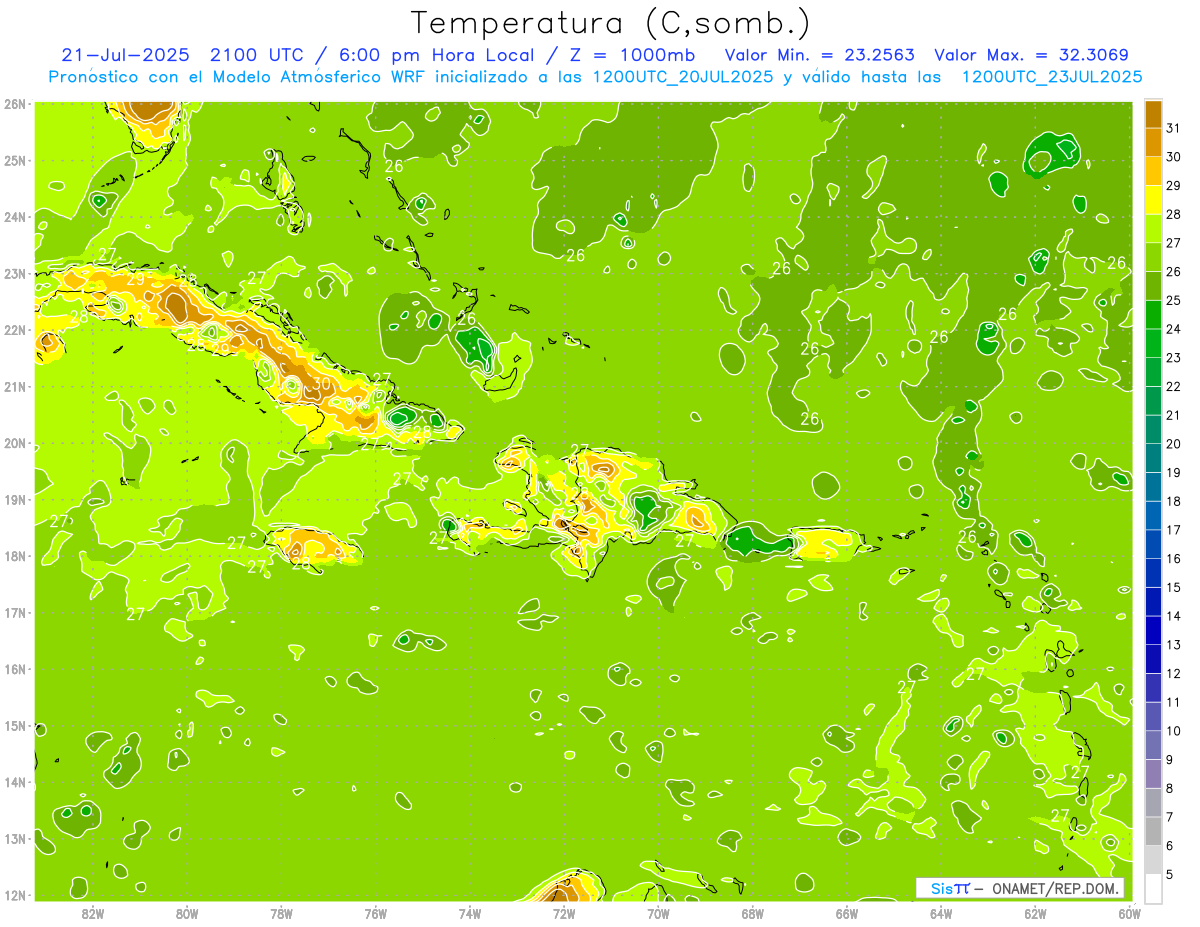Click the "76W" longitude label
The height and width of the screenshot is (927, 1200).
point(375,912)
